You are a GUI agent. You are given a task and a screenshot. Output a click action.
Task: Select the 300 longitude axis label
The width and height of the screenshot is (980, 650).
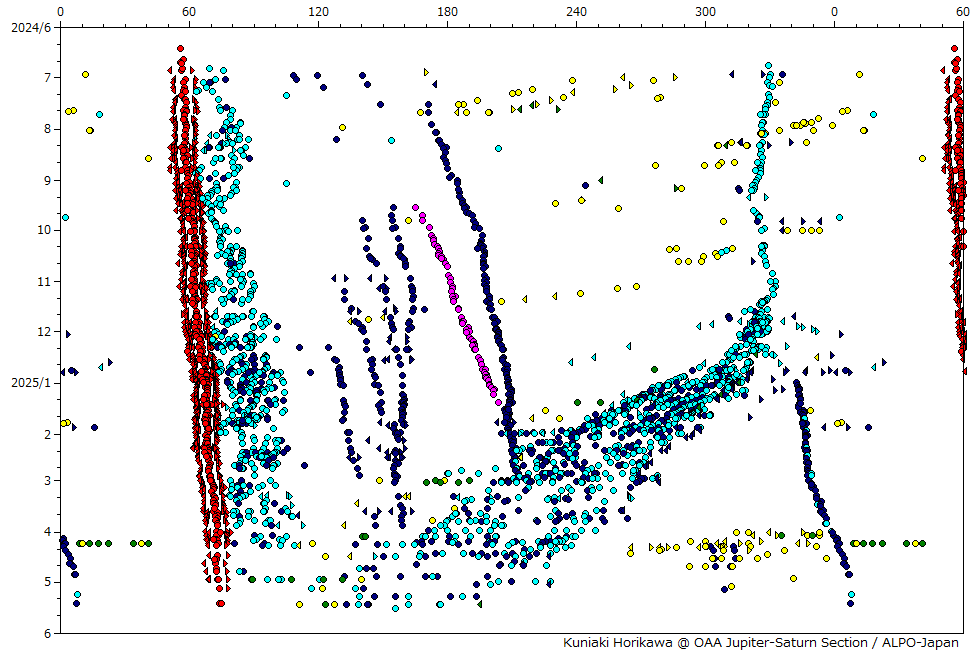[706, 11]
